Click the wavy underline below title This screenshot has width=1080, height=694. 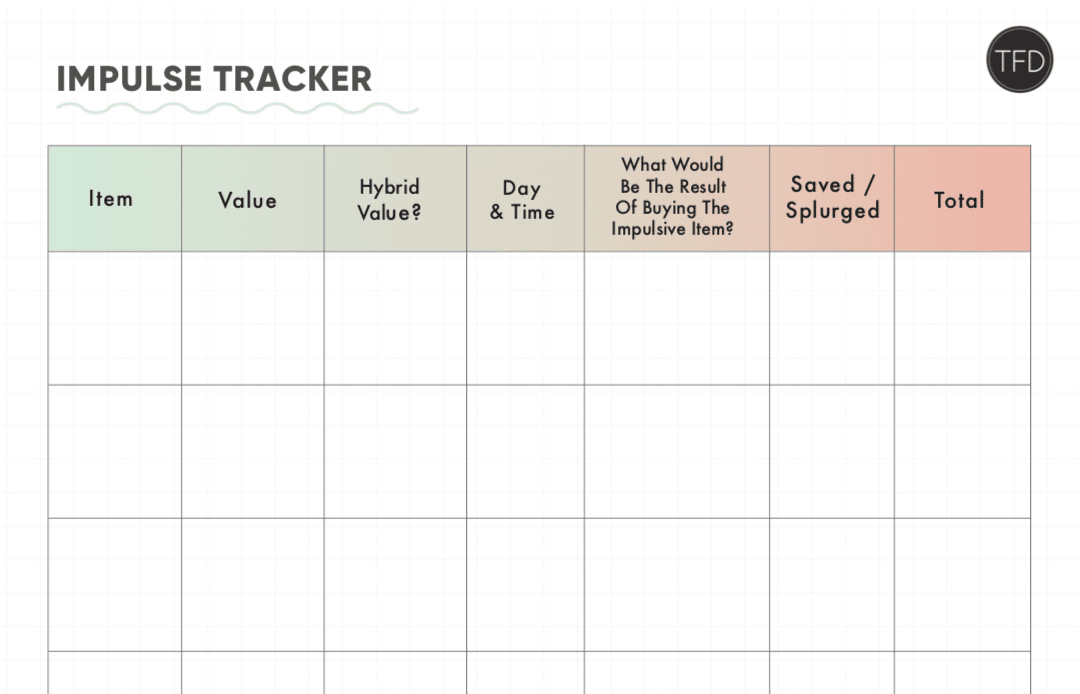[x=238, y=109]
